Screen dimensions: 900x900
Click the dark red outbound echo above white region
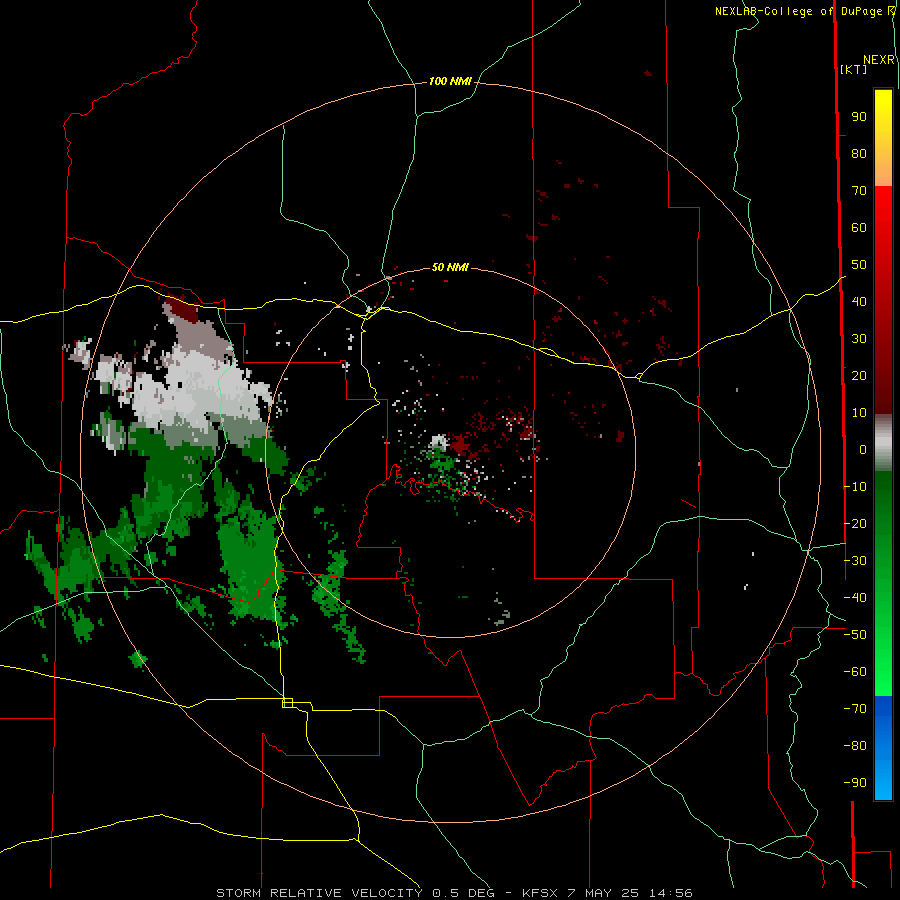click(183, 308)
